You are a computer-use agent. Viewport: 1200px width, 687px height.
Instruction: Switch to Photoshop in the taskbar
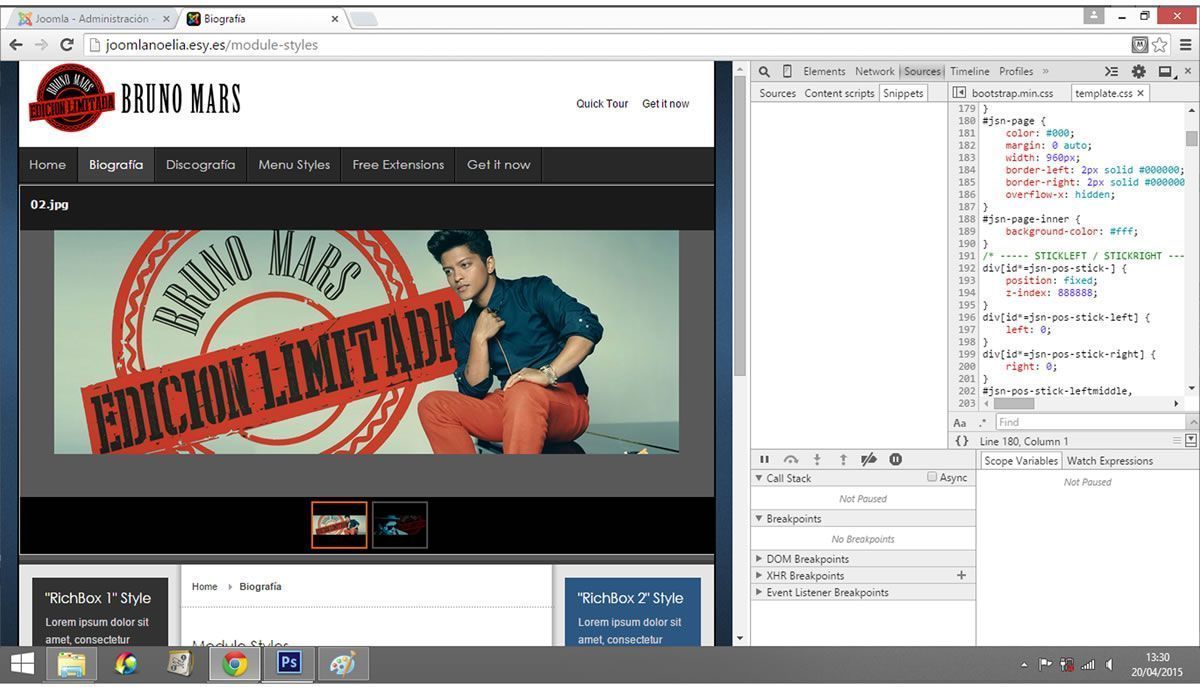pyautogui.click(x=289, y=664)
